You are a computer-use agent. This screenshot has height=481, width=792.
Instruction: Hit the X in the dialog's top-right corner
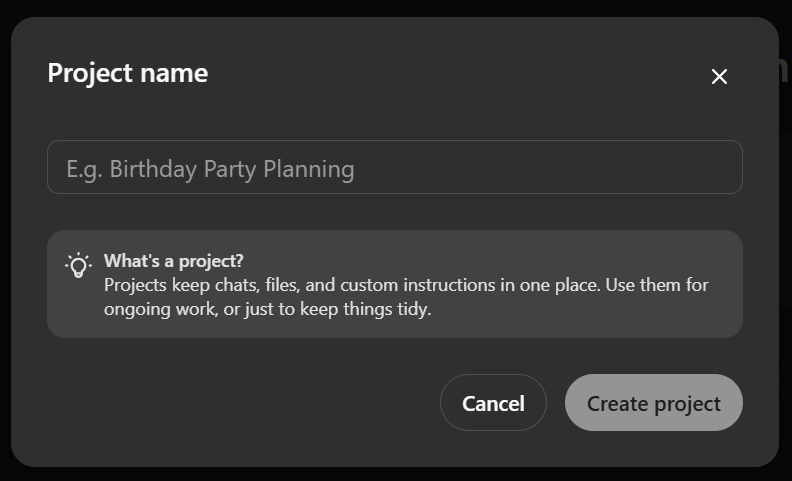[719, 77]
